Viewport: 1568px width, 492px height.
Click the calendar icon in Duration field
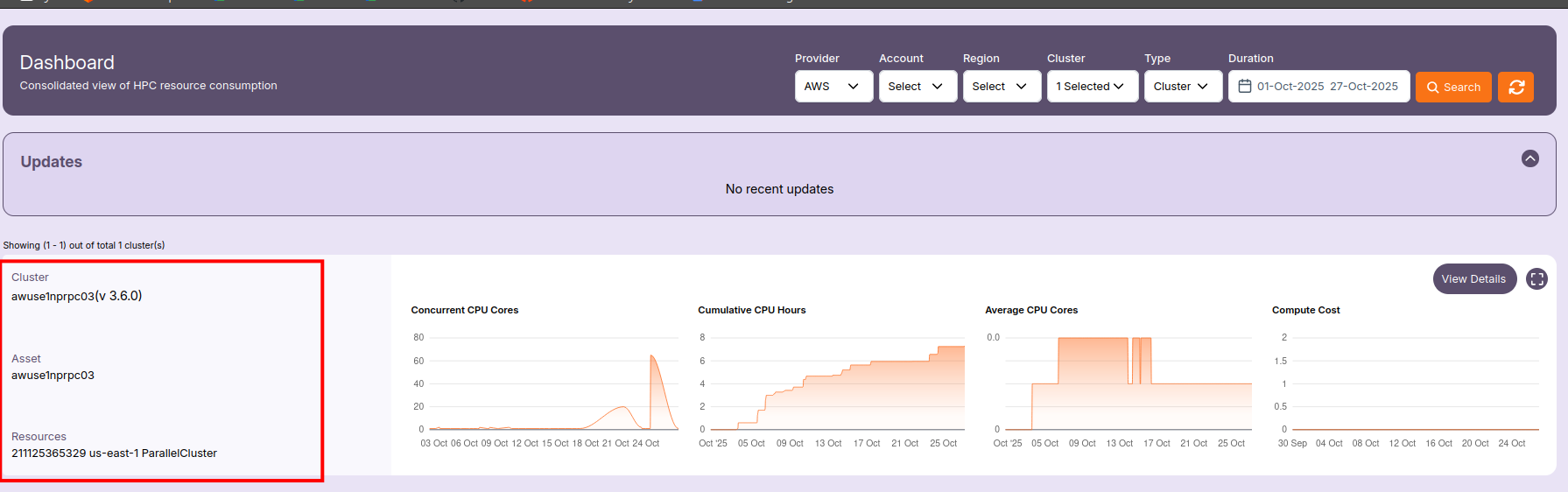click(x=1245, y=86)
